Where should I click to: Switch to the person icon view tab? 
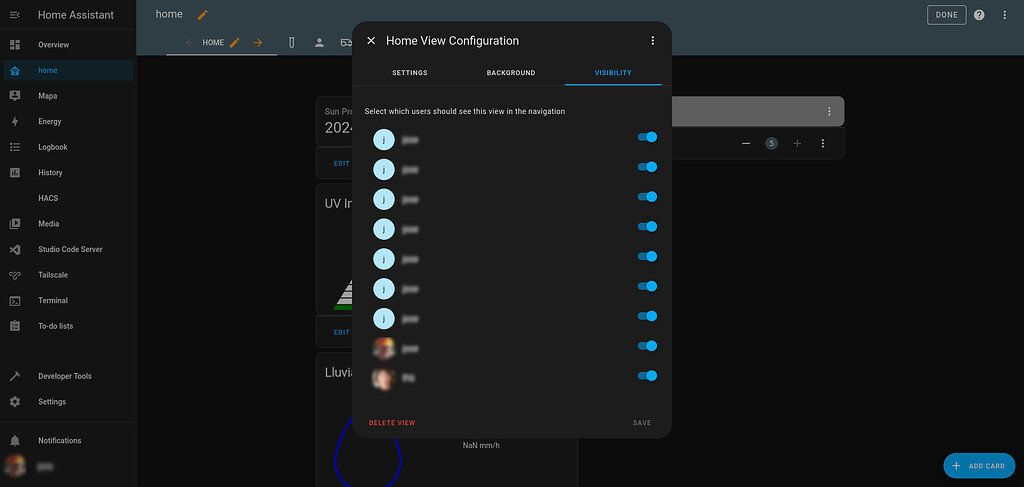point(319,42)
